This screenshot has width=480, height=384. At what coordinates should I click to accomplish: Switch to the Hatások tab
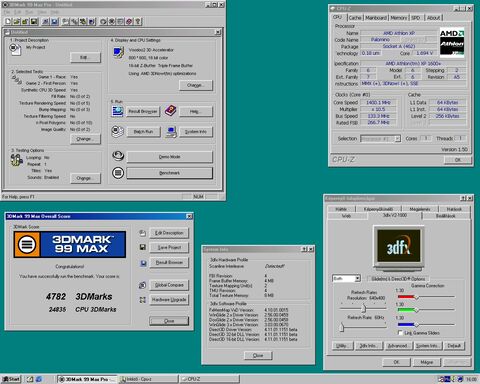(454, 209)
